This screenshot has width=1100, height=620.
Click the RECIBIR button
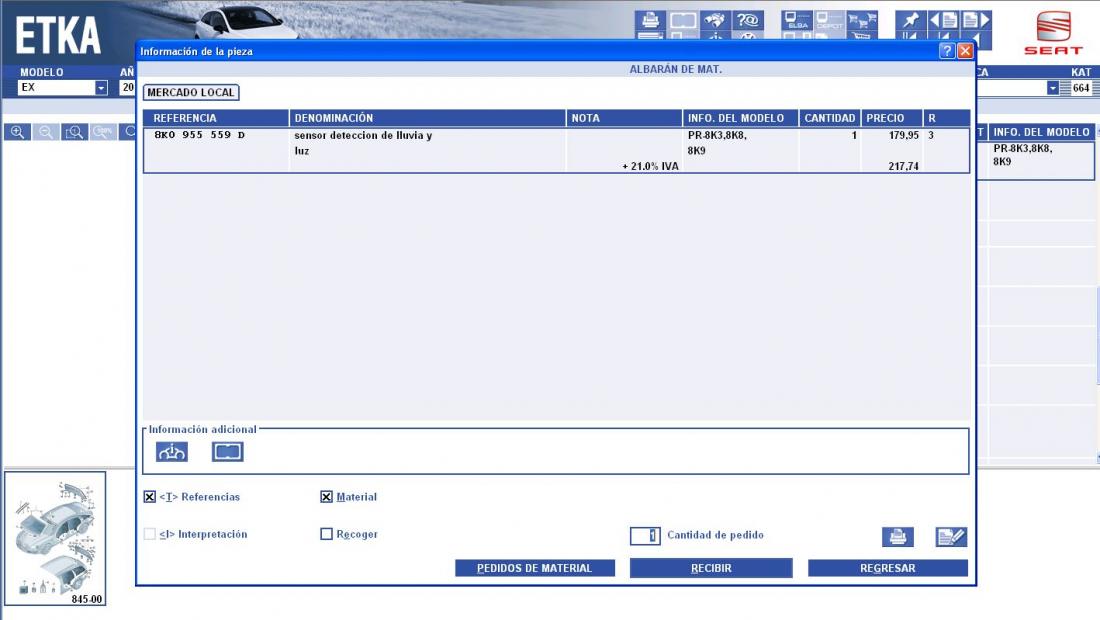point(711,568)
